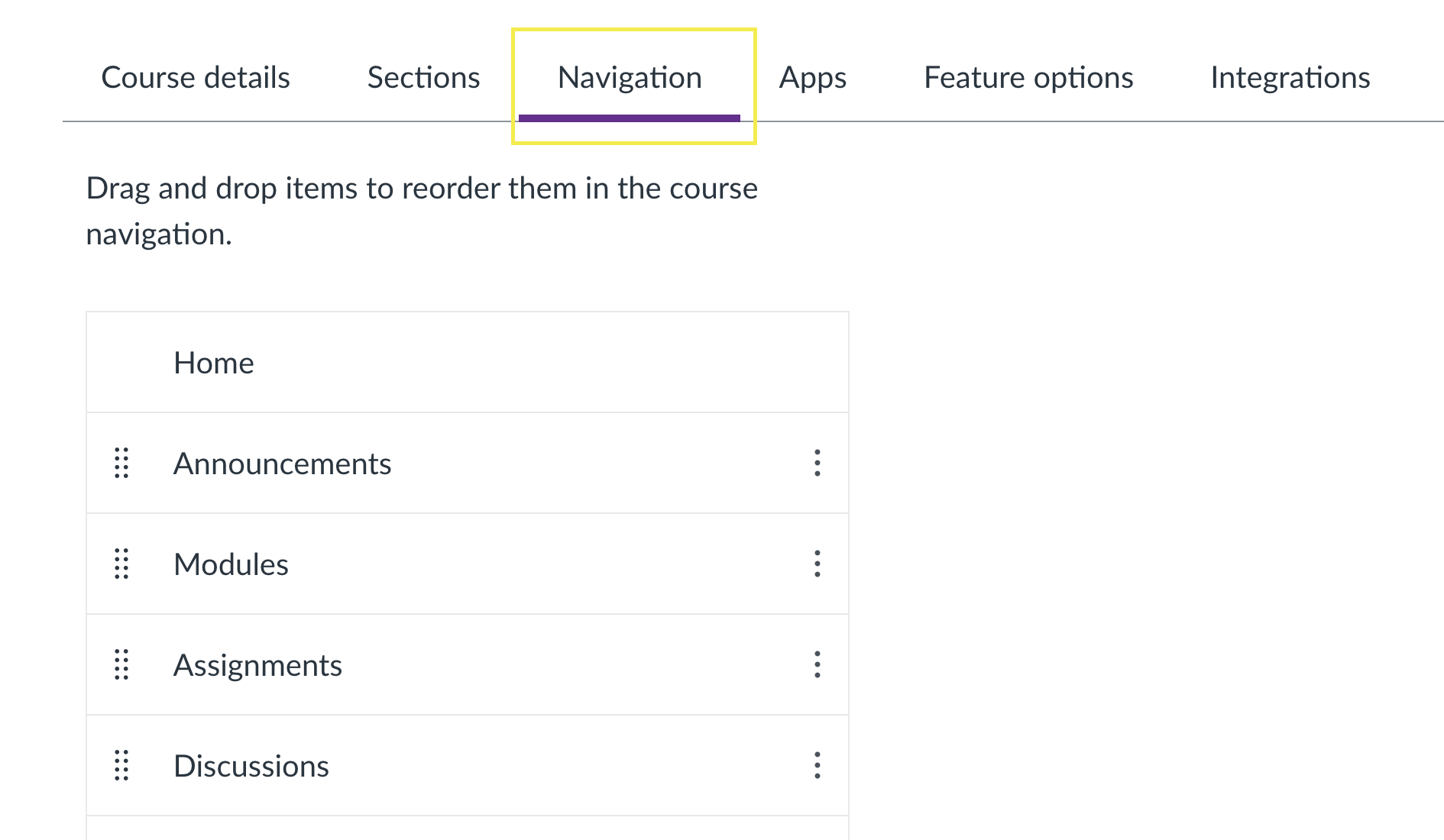The height and width of the screenshot is (840, 1444).
Task: Open the Feature options tab
Action: 1028,78
